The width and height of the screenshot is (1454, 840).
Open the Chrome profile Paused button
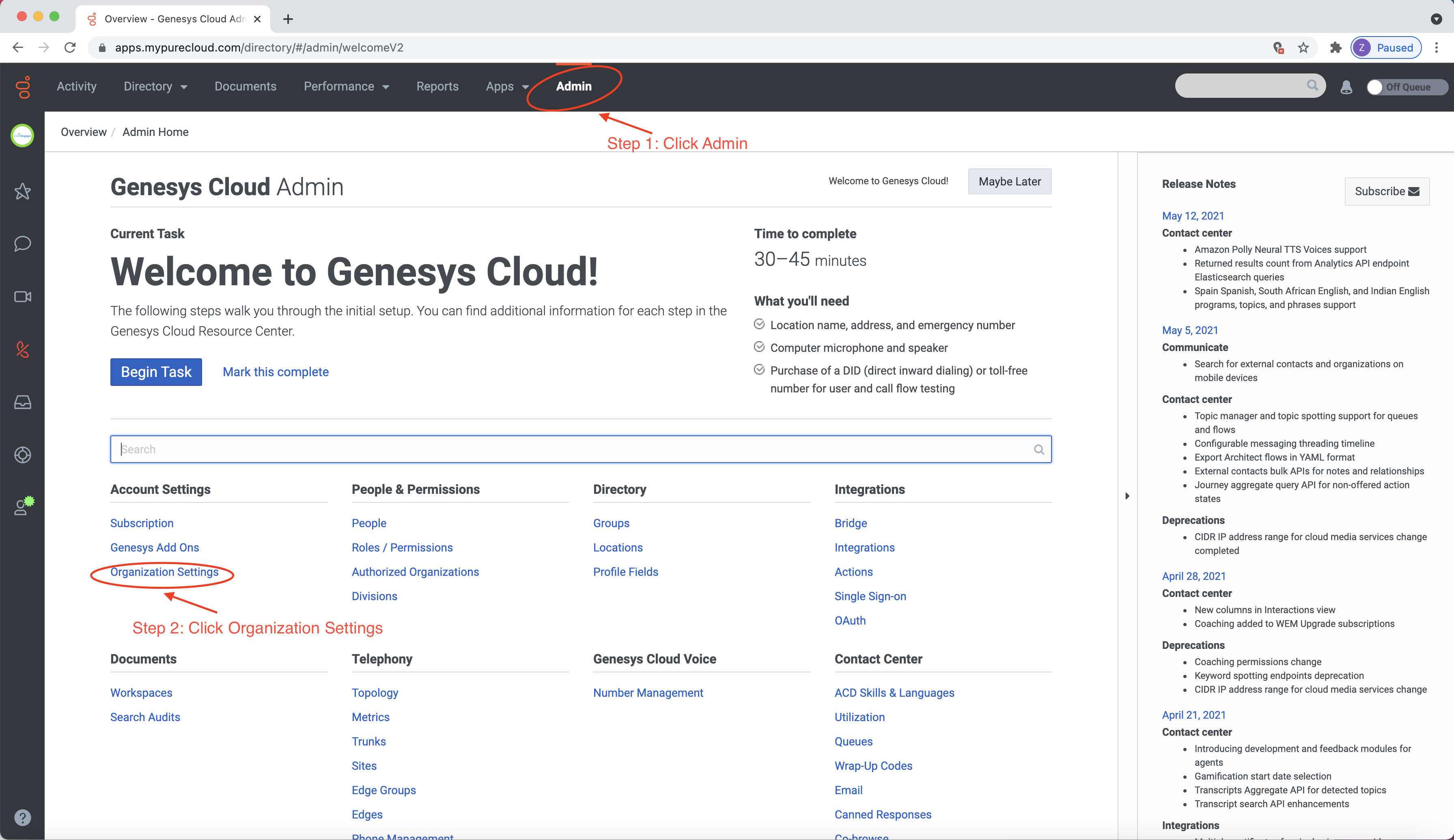coord(1385,48)
